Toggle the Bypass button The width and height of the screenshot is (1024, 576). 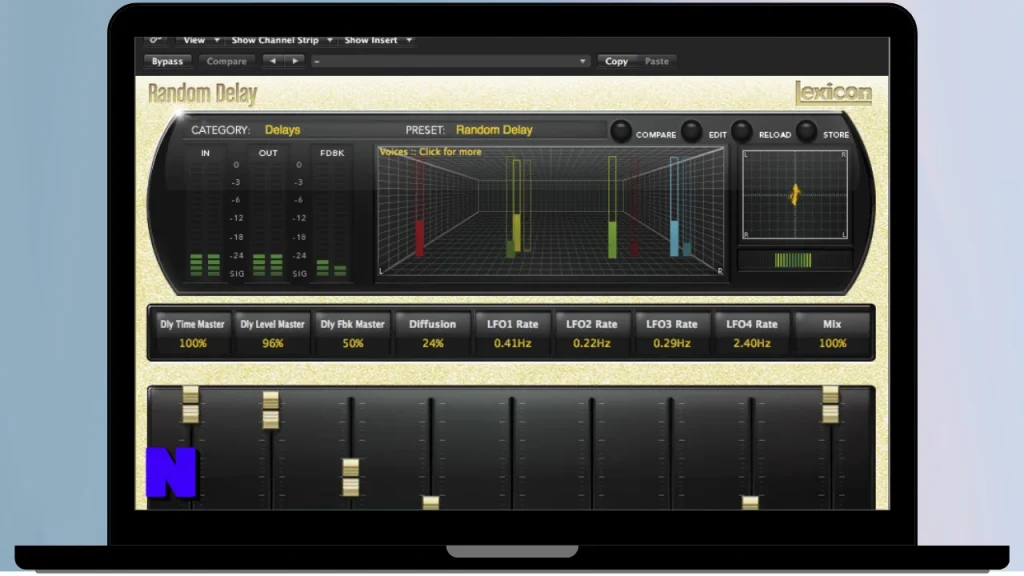(167, 61)
